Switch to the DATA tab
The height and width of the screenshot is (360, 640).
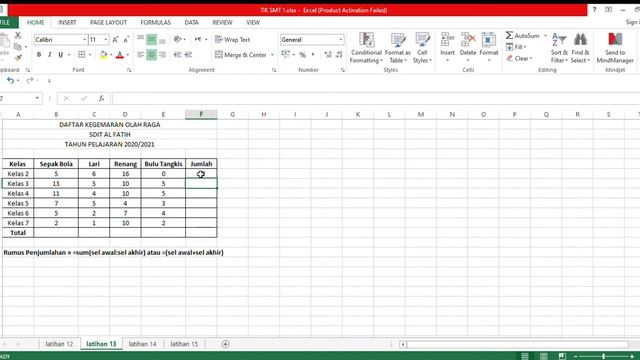pyautogui.click(x=191, y=22)
